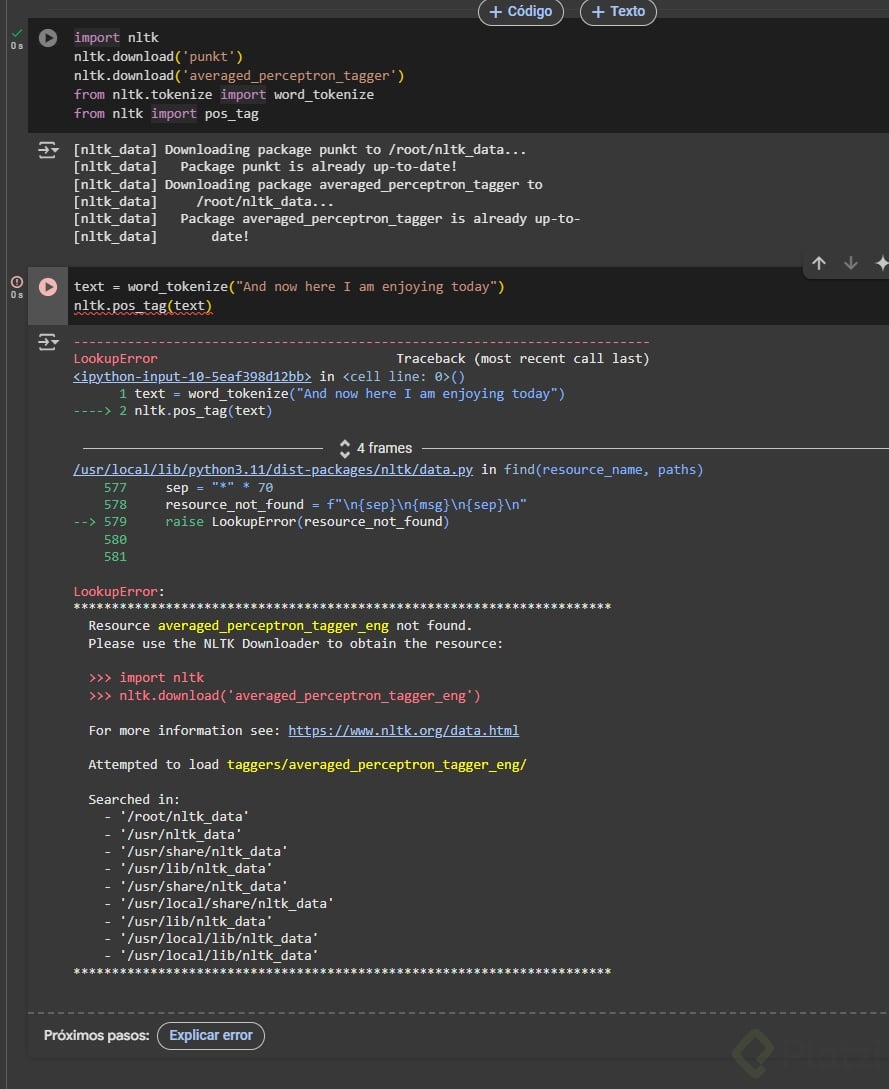Open the nltk/data.py file path link
This screenshot has width=889, height=1089.
pyautogui.click(x=273, y=470)
